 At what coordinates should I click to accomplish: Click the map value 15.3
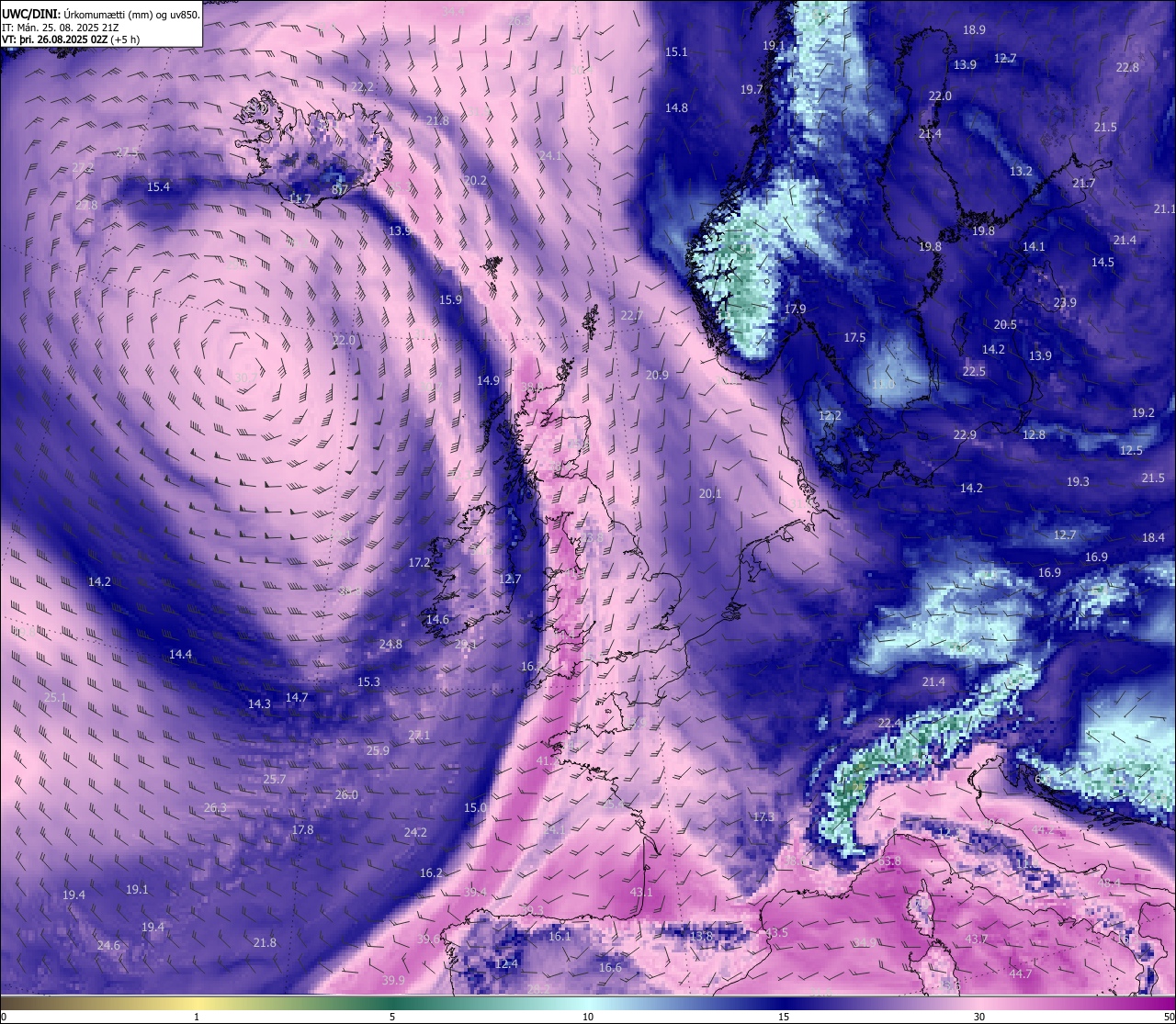pyautogui.click(x=368, y=682)
